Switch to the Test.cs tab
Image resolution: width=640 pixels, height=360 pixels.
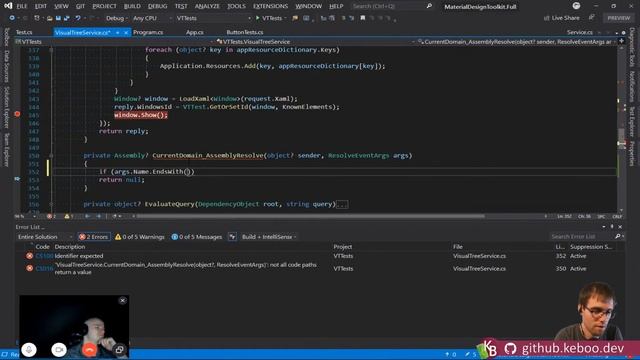pyautogui.click(x=24, y=32)
